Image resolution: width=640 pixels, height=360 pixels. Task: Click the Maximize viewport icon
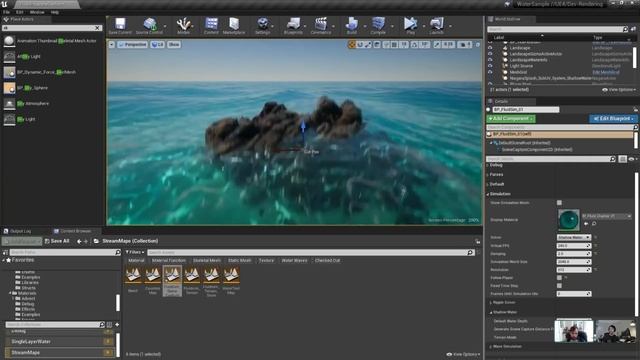pos(478,44)
